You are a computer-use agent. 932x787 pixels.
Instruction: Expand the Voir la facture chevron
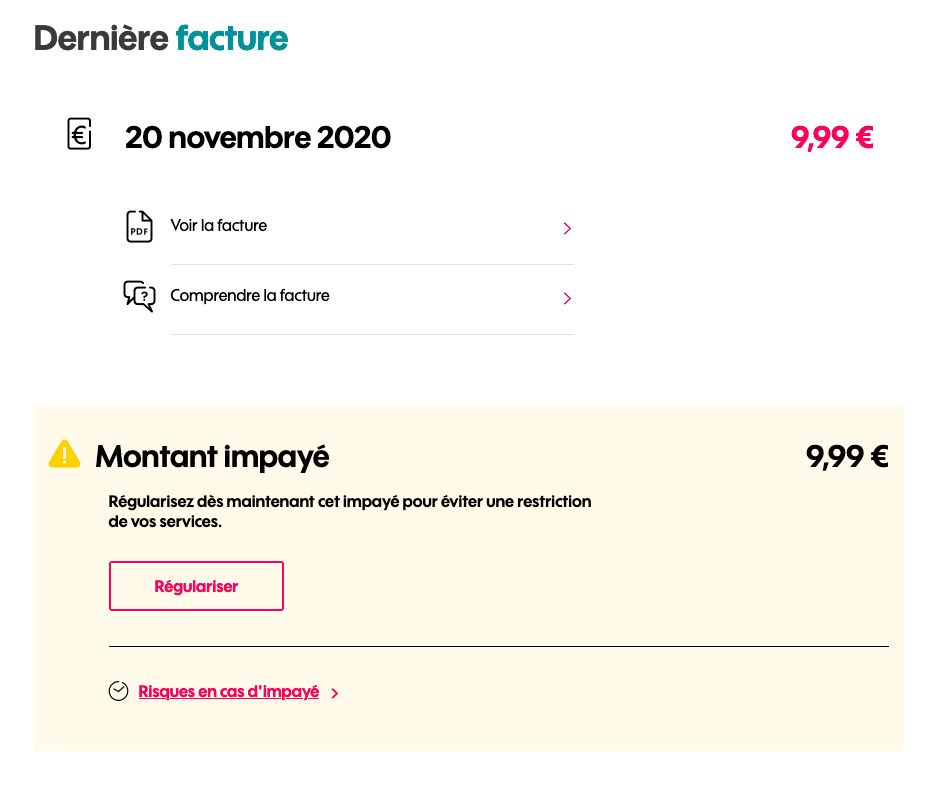567,228
